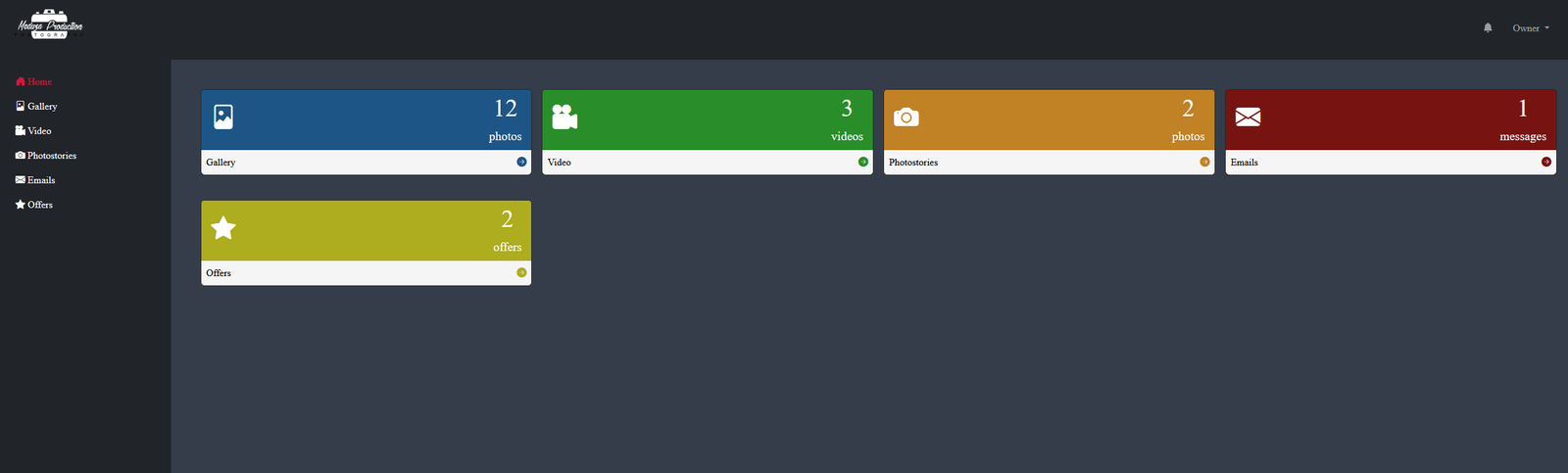Click the Medusa Production logo
The width and height of the screenshot is (1568, 473).
click(x=50, y=24)
